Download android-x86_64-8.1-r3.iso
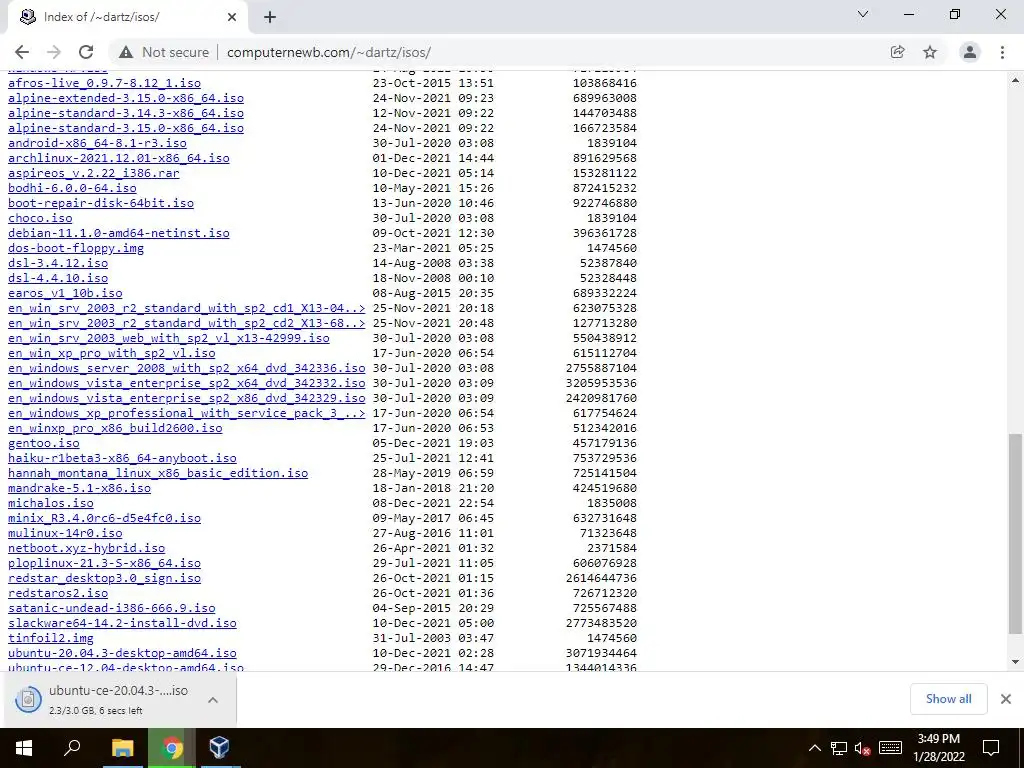This screenshot has height=768, width=1024. (x=97, y=143)
